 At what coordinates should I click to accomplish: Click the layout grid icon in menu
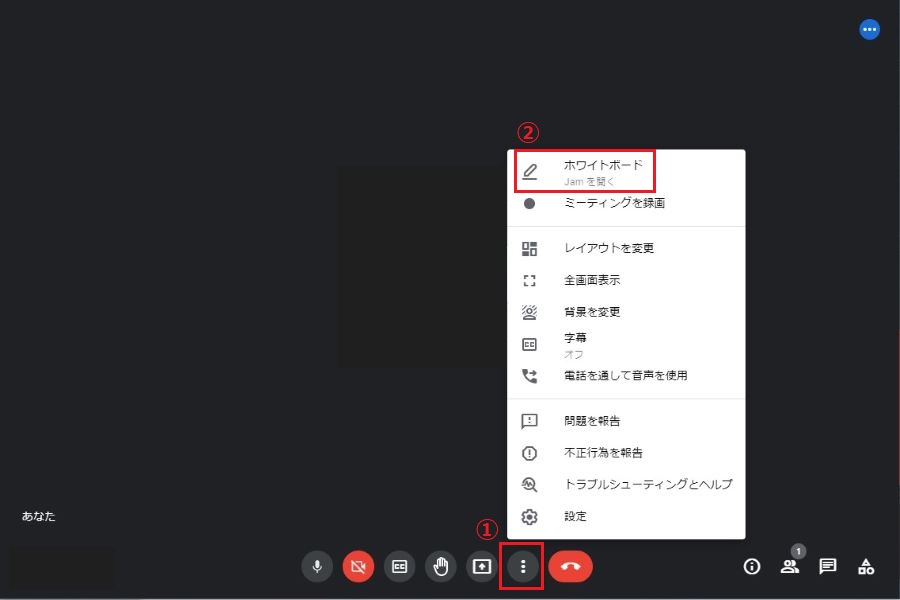click(x=529, y=249)
